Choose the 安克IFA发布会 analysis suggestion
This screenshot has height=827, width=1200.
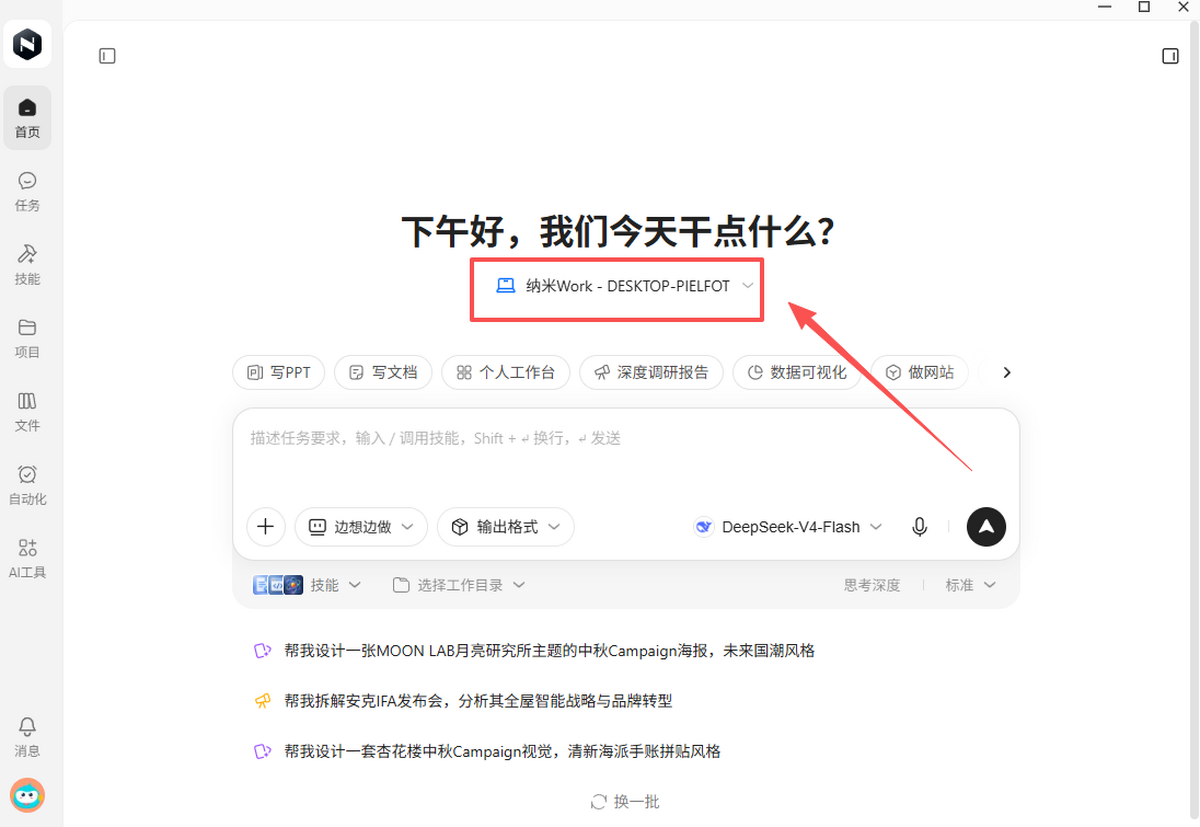(x=463, y=701)
